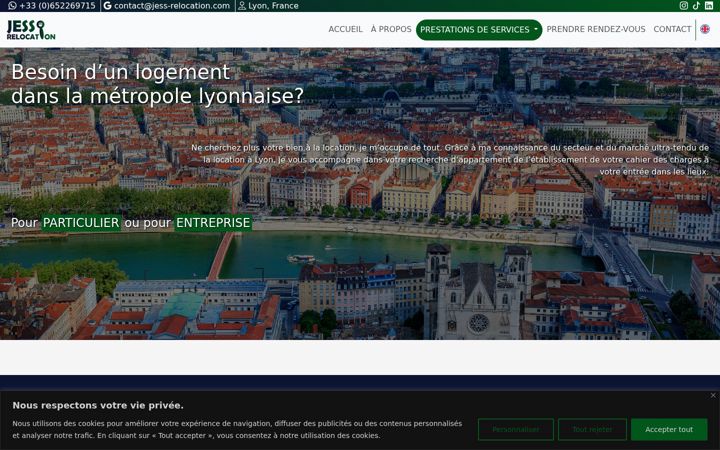Screen dimensions: 720x450
Task: Click the Personnaliser cookie button
Action: 516,429
